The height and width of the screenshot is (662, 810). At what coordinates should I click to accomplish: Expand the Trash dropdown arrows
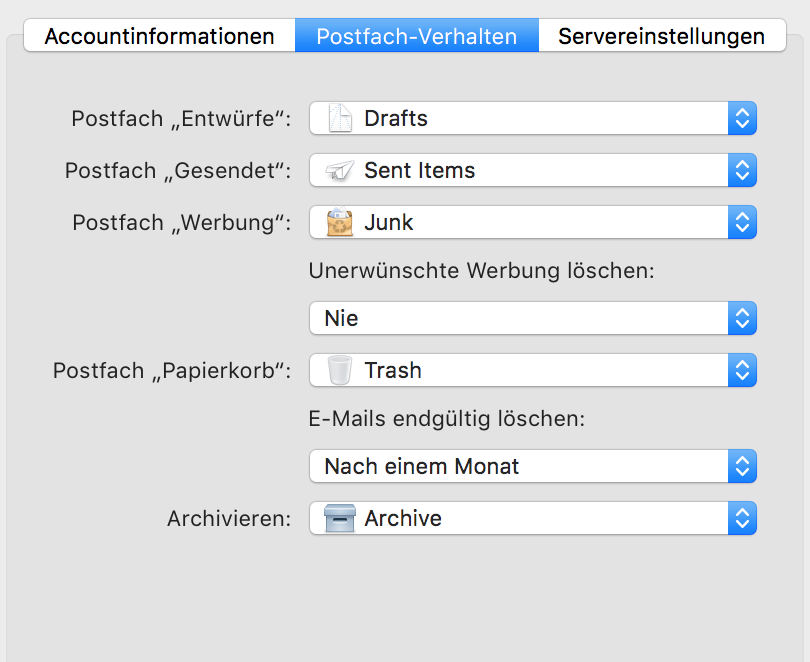pos(742,371)
